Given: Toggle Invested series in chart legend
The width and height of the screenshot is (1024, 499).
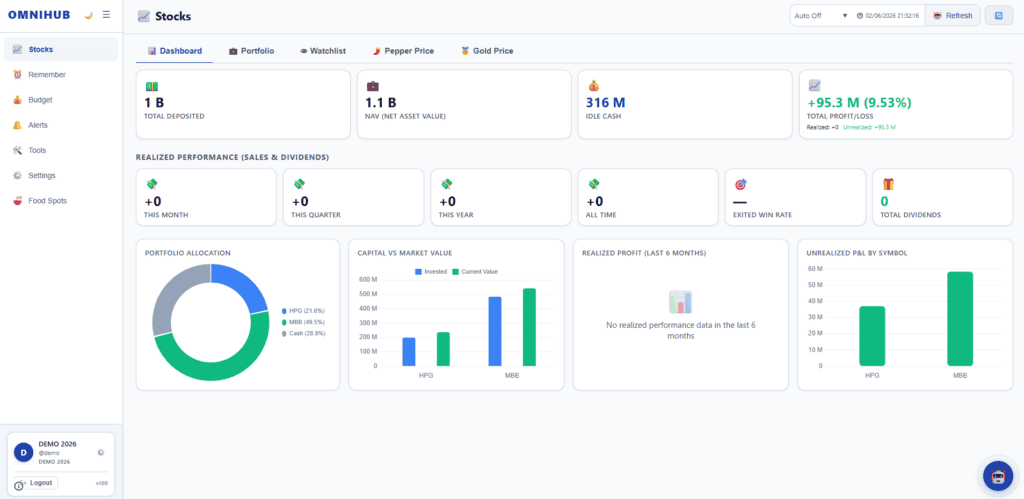Looking at the screenshot, I should coord(430,272).
